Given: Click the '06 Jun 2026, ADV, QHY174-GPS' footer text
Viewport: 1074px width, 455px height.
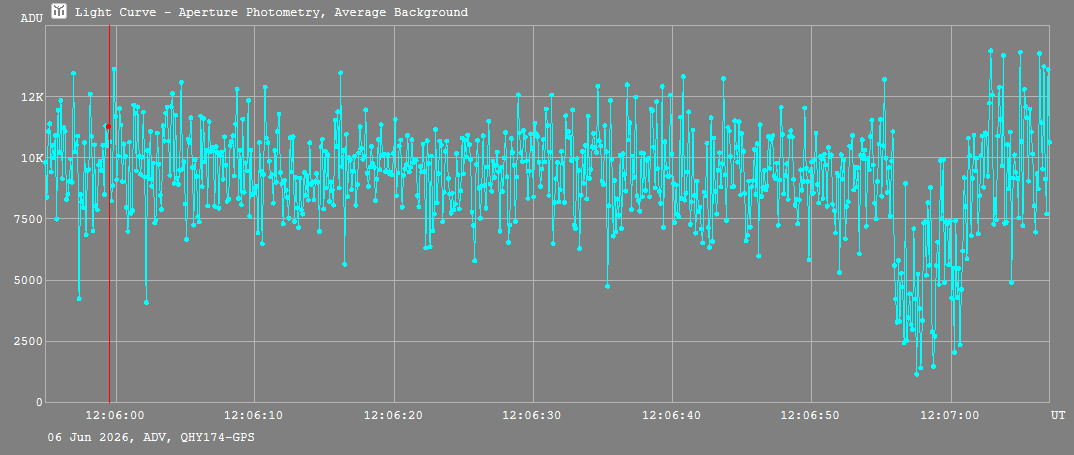Looking at the screenshot, I should pyautogui.click(x=151, y=436).
